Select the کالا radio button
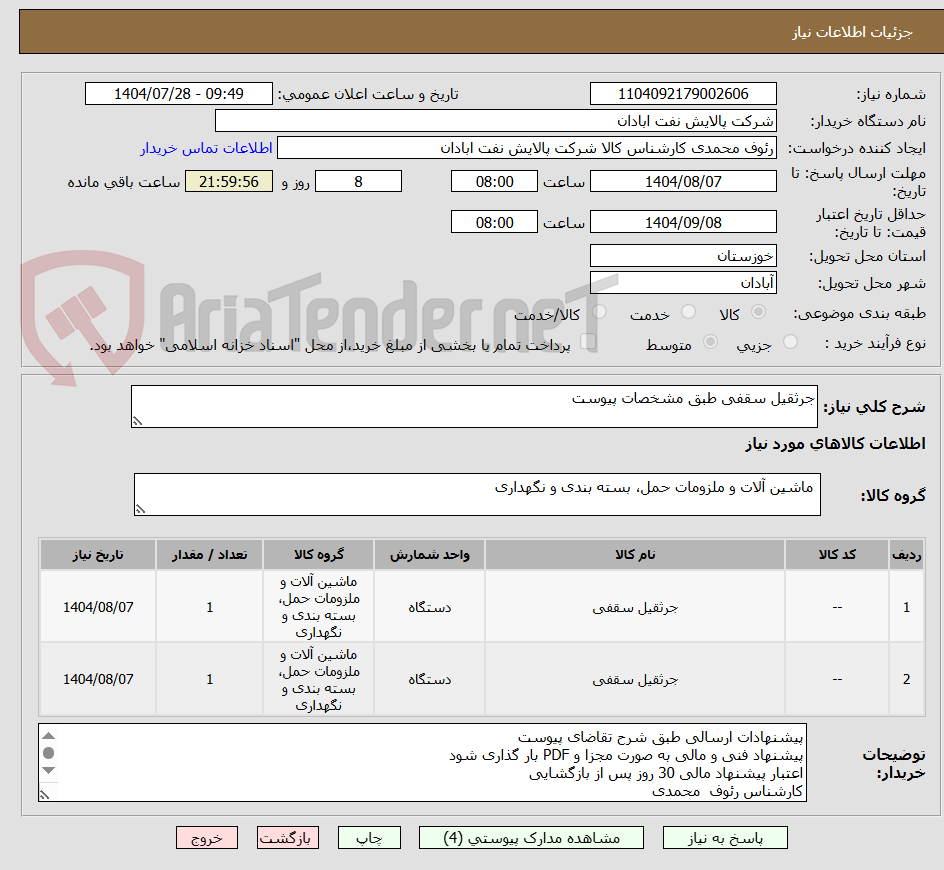944x870 pixels. point(759,312)
